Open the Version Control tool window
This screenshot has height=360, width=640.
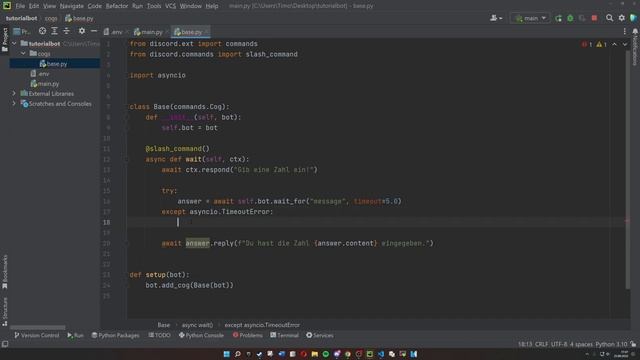coord(37,335)
